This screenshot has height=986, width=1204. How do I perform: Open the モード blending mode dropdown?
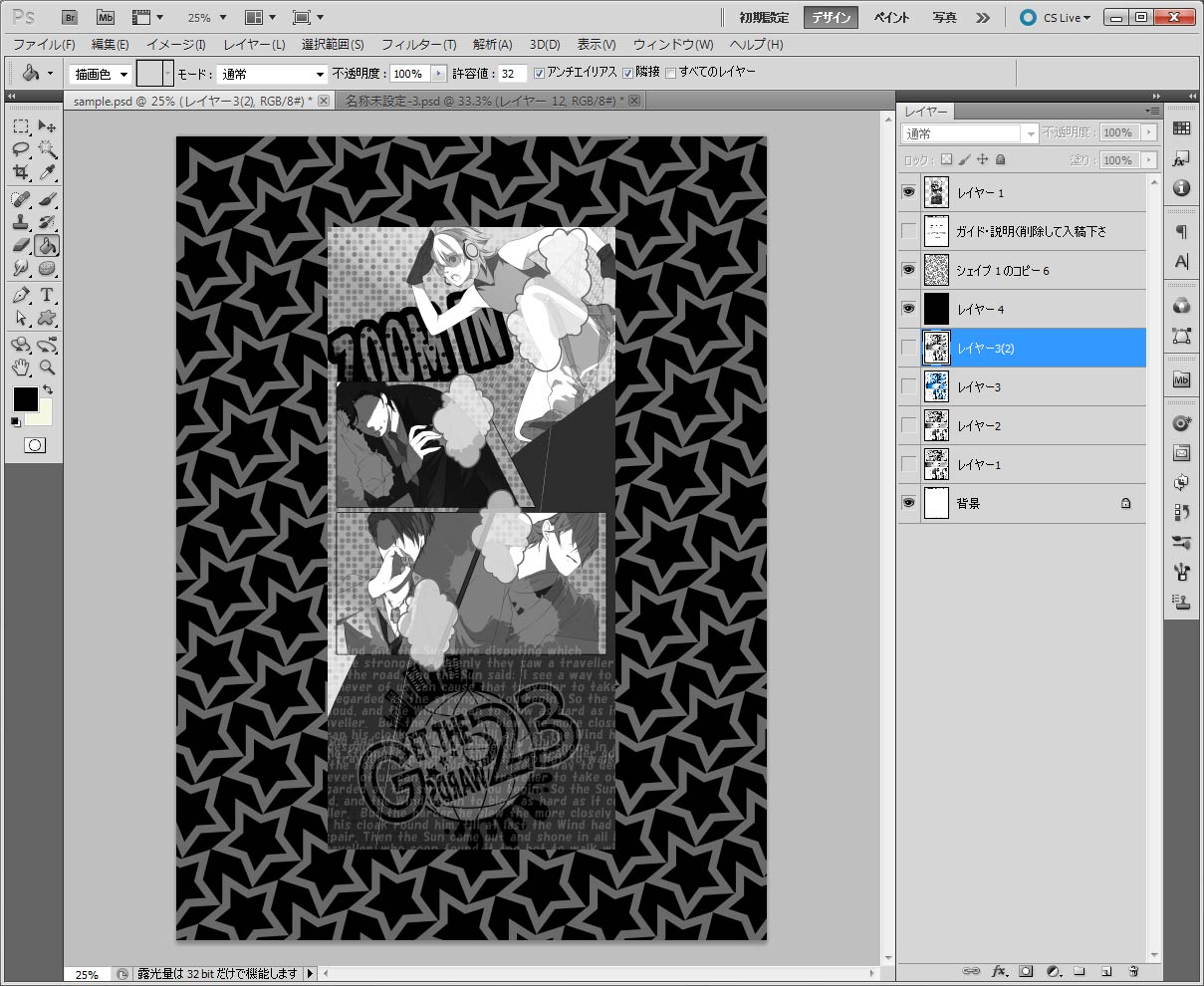tap(272, 74)
